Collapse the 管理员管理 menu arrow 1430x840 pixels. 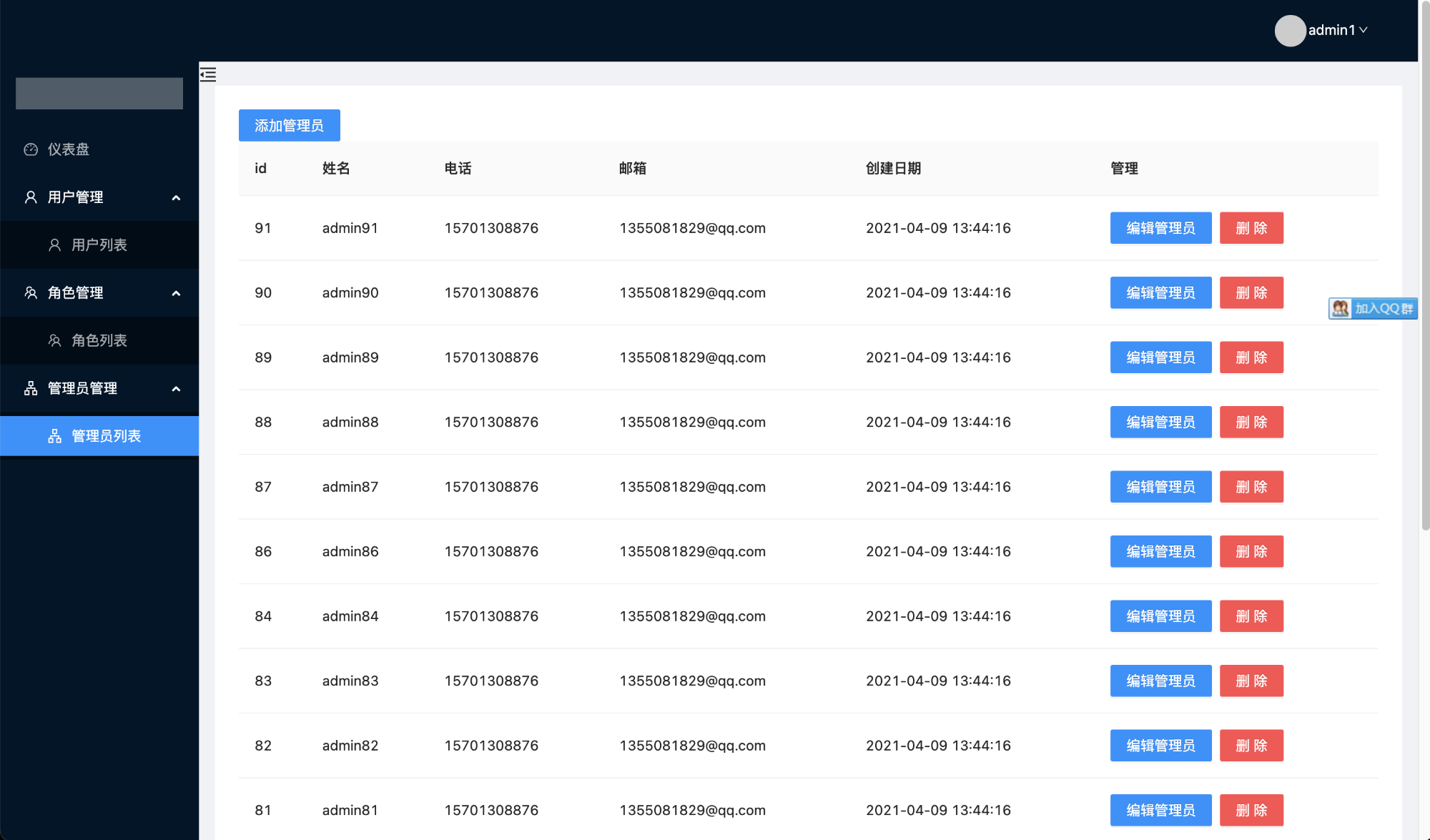coord(176,389)
